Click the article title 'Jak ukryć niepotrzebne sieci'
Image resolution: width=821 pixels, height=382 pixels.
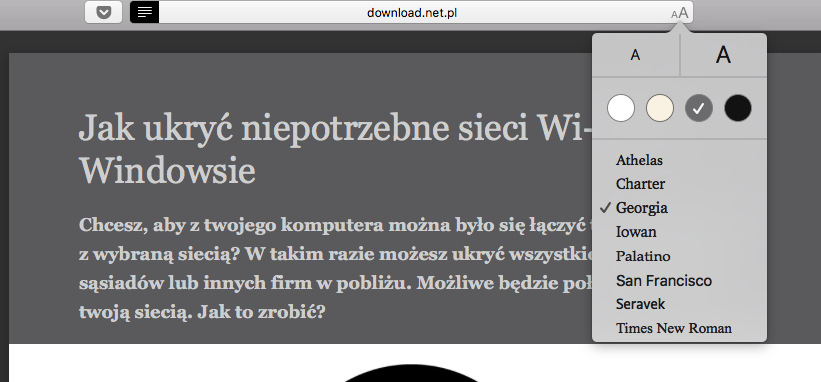[335, 149]
